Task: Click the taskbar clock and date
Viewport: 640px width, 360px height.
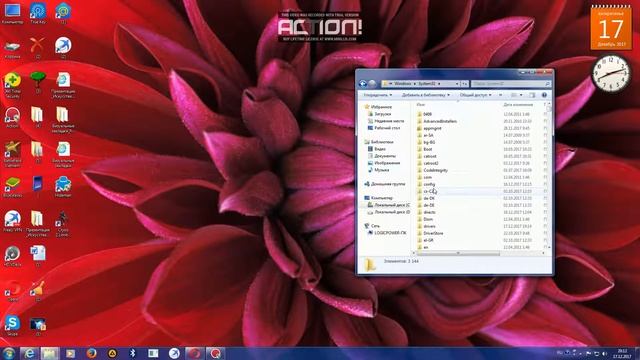Action: [x=622, y=353]
